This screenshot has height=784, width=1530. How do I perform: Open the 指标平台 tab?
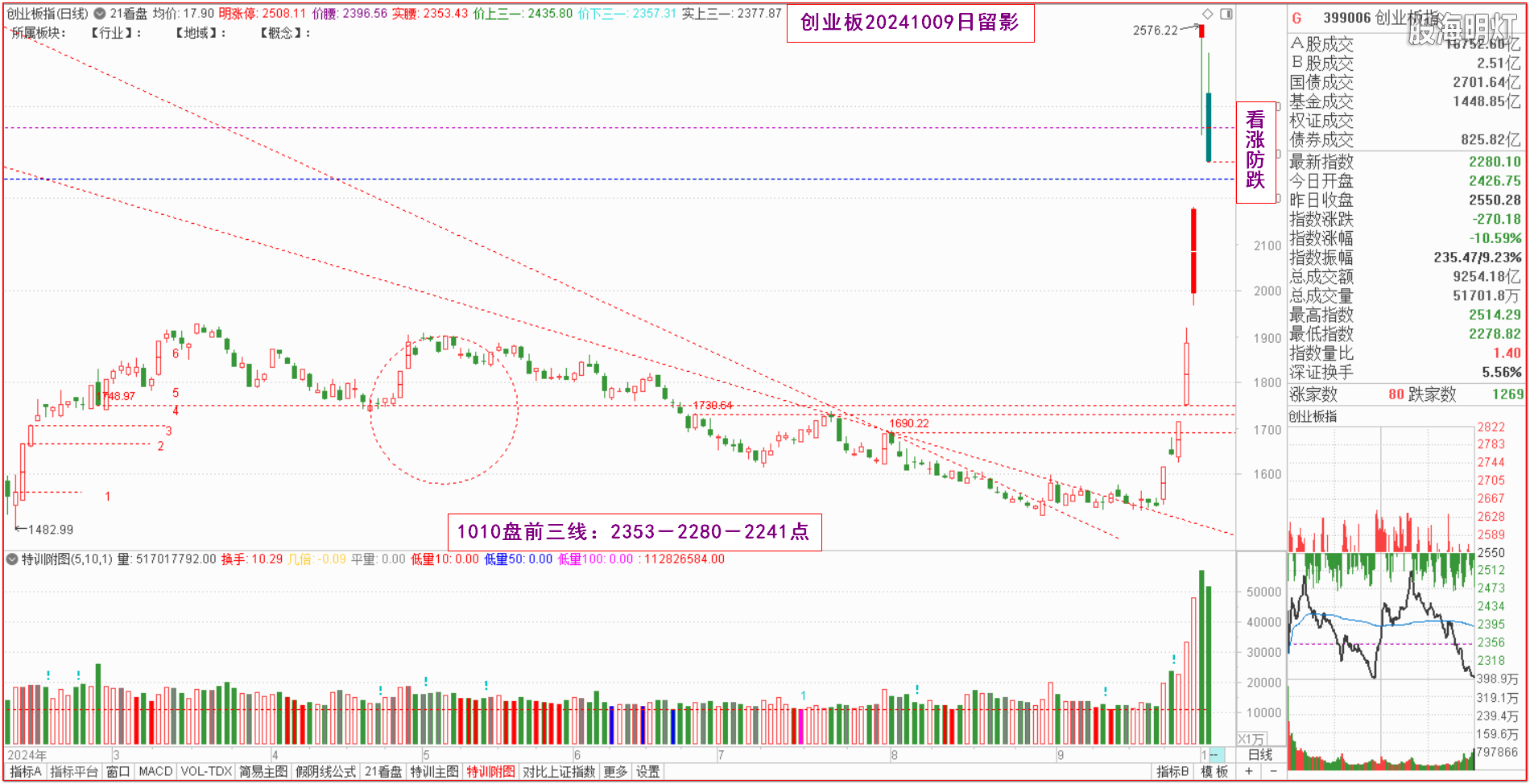[x=74, y=771]
